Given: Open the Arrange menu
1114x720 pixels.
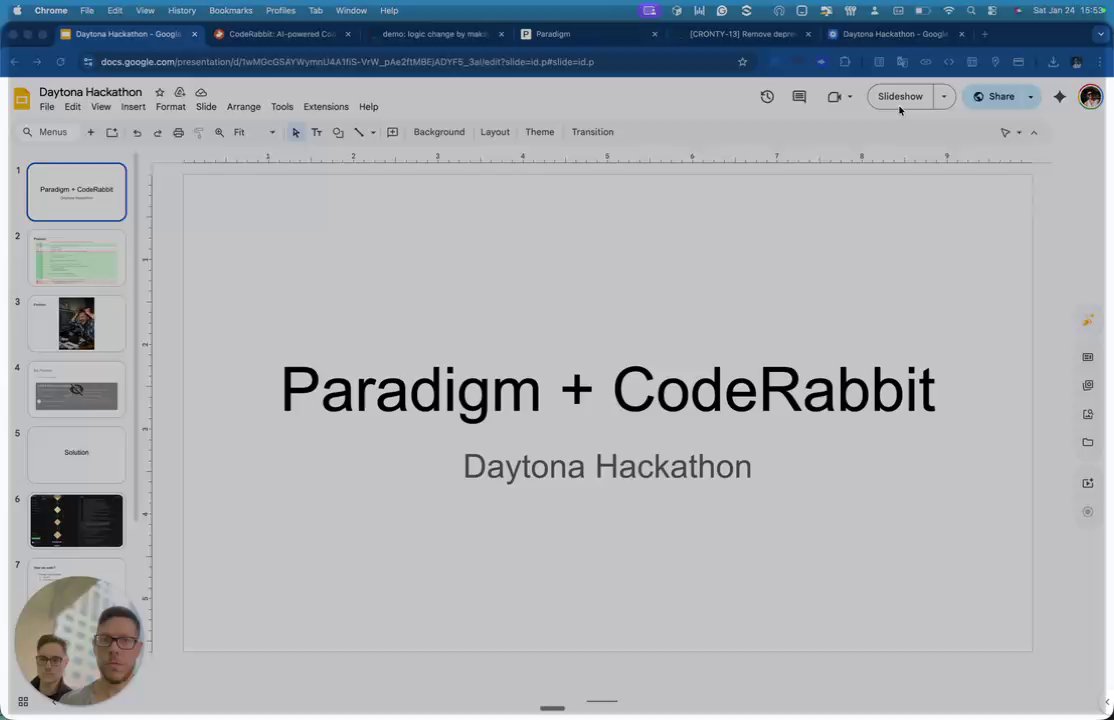Looking at the screenshot, I should tap(244, 107).
